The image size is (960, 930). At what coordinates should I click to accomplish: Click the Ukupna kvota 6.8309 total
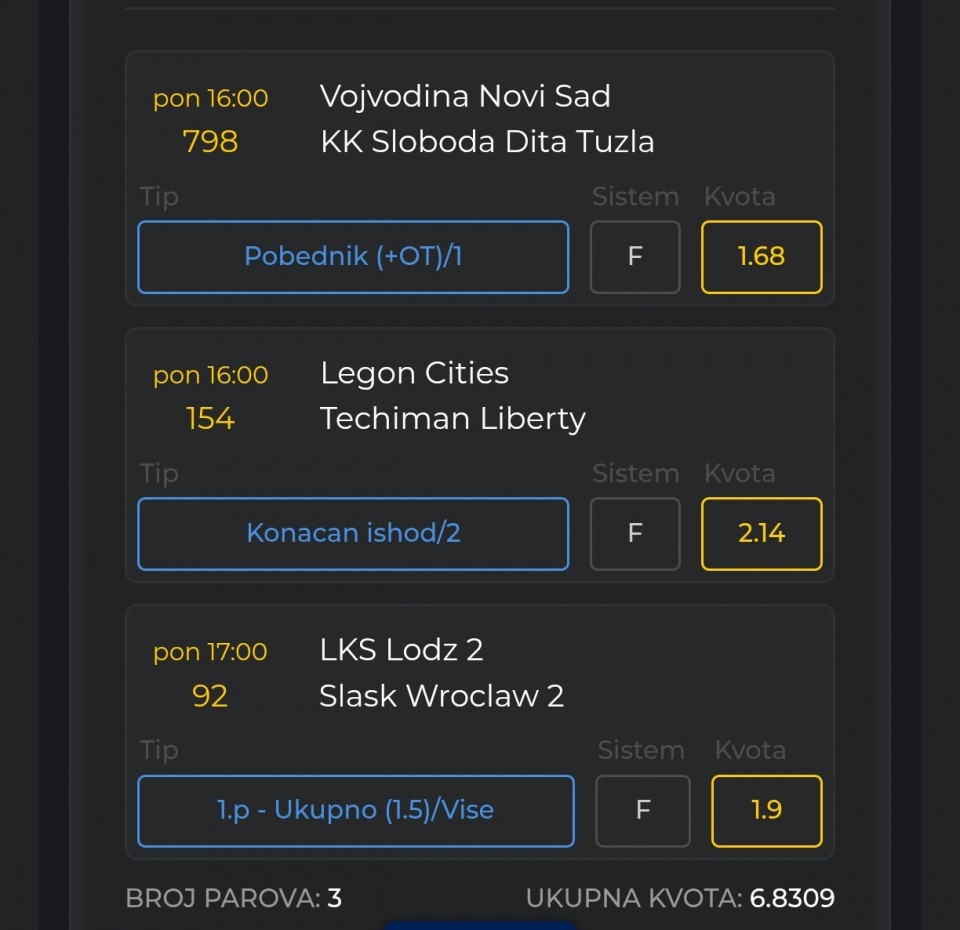pos(680,898)
